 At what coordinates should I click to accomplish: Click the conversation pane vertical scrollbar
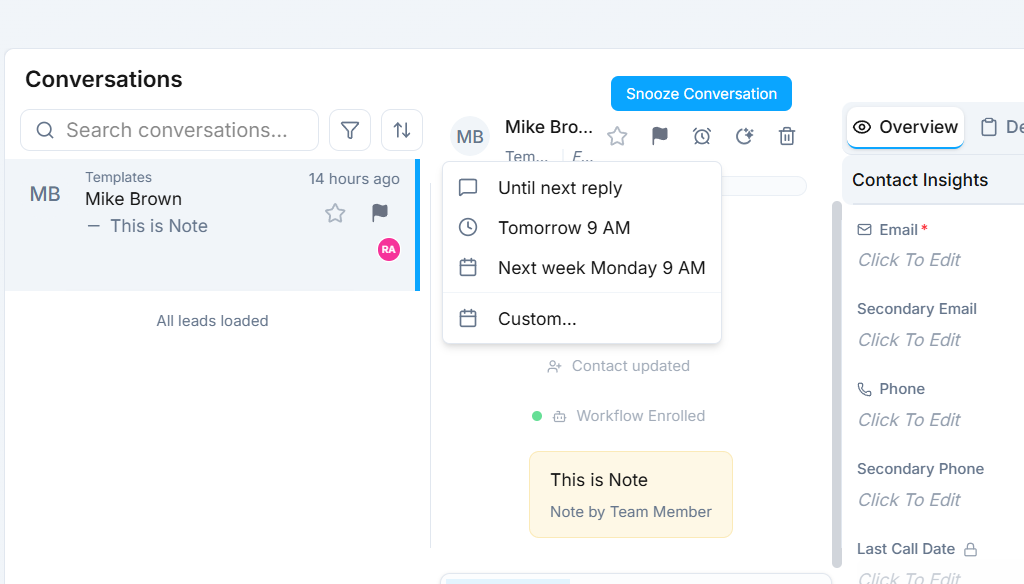coord(836,380)
